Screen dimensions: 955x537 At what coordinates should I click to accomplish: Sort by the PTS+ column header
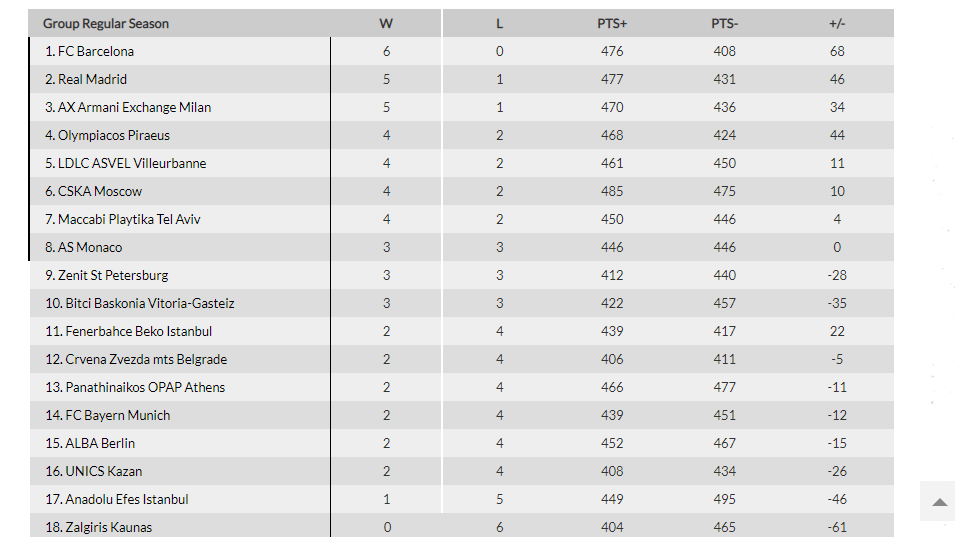click(612, 24)
